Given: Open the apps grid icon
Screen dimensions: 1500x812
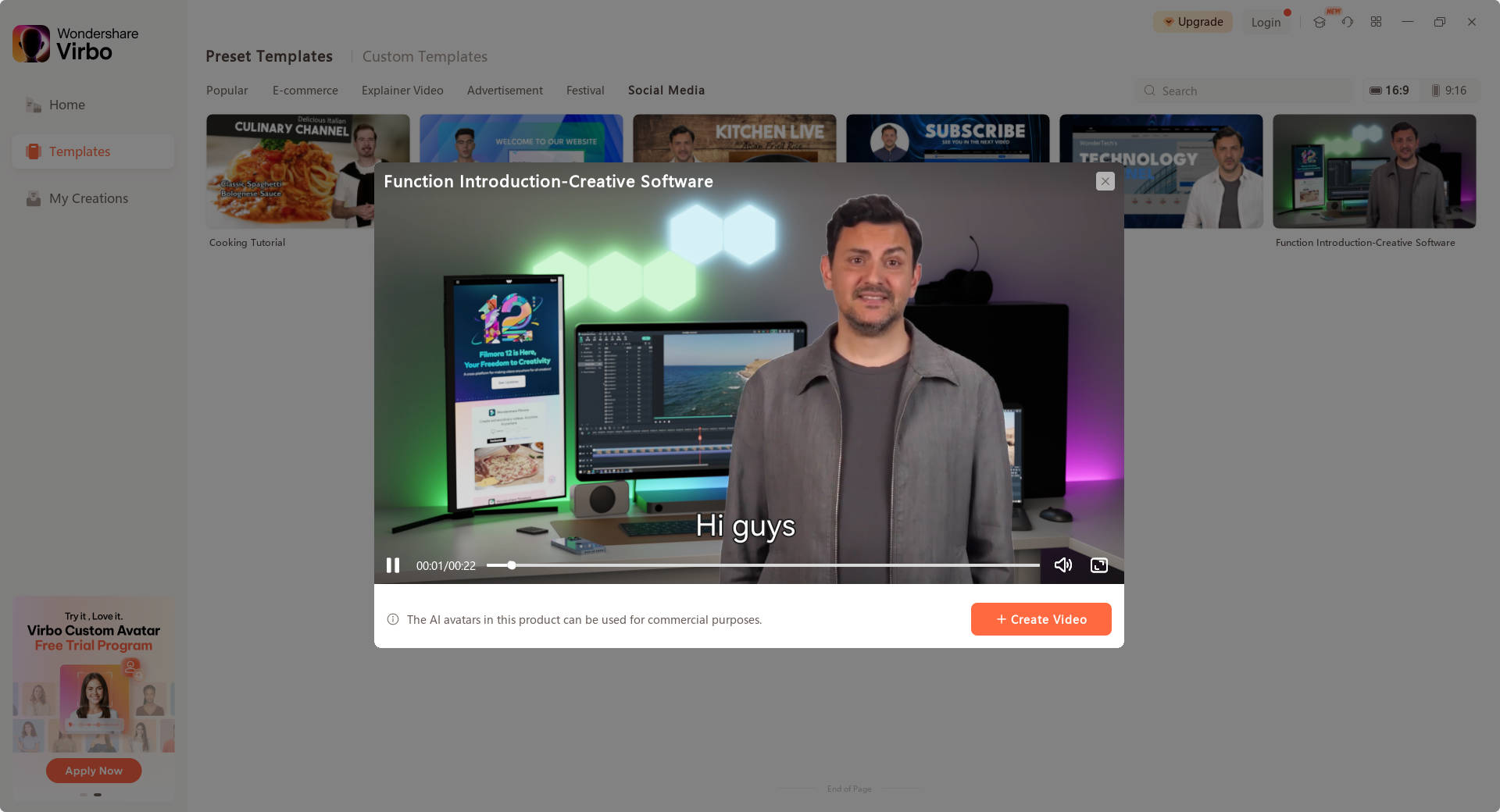Looking at the screenshot, I should (1376, 22).
